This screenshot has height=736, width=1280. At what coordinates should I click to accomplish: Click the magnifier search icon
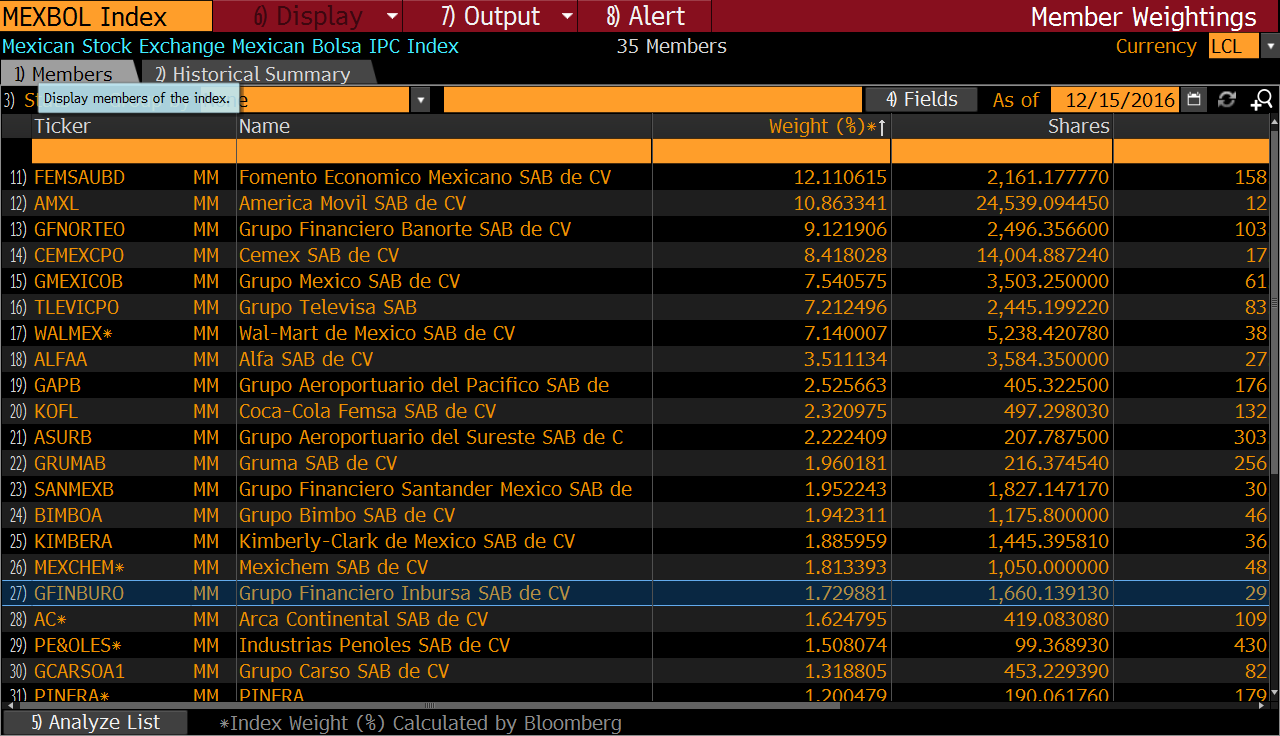pos(1262,99)
